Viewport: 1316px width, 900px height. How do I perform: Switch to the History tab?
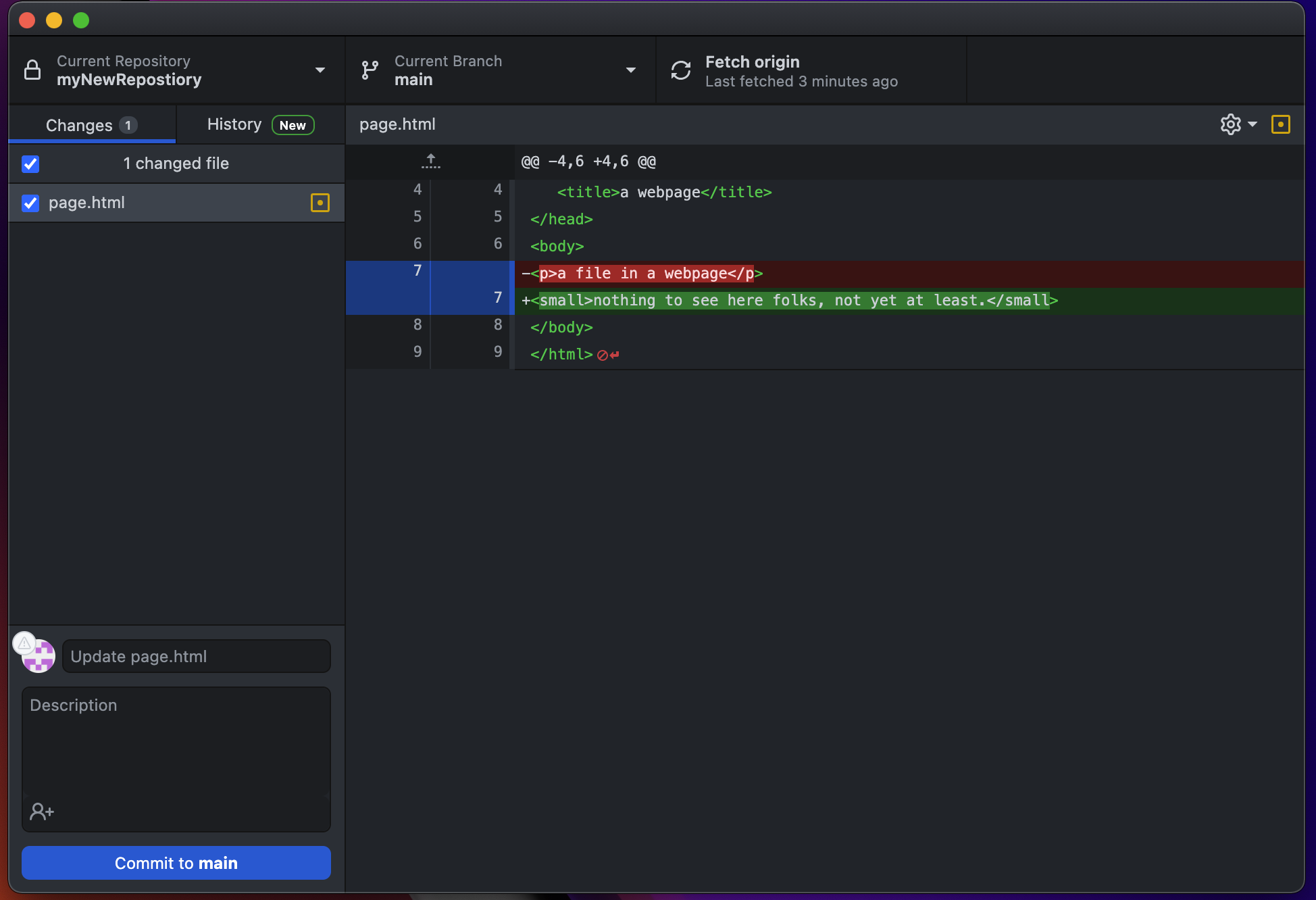(x=261, y=125)
